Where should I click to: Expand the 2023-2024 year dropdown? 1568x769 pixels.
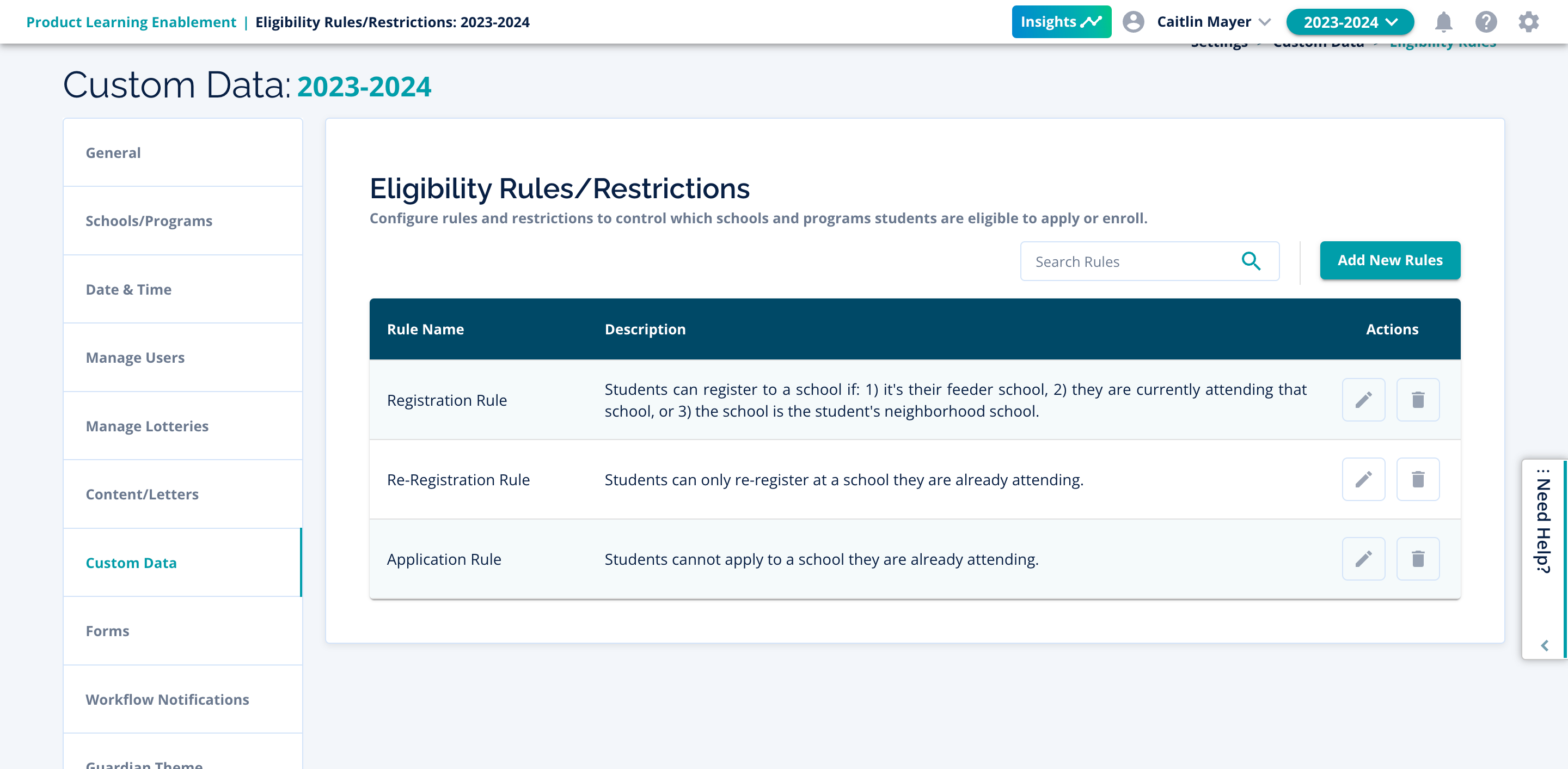(x=1350, y=22)
